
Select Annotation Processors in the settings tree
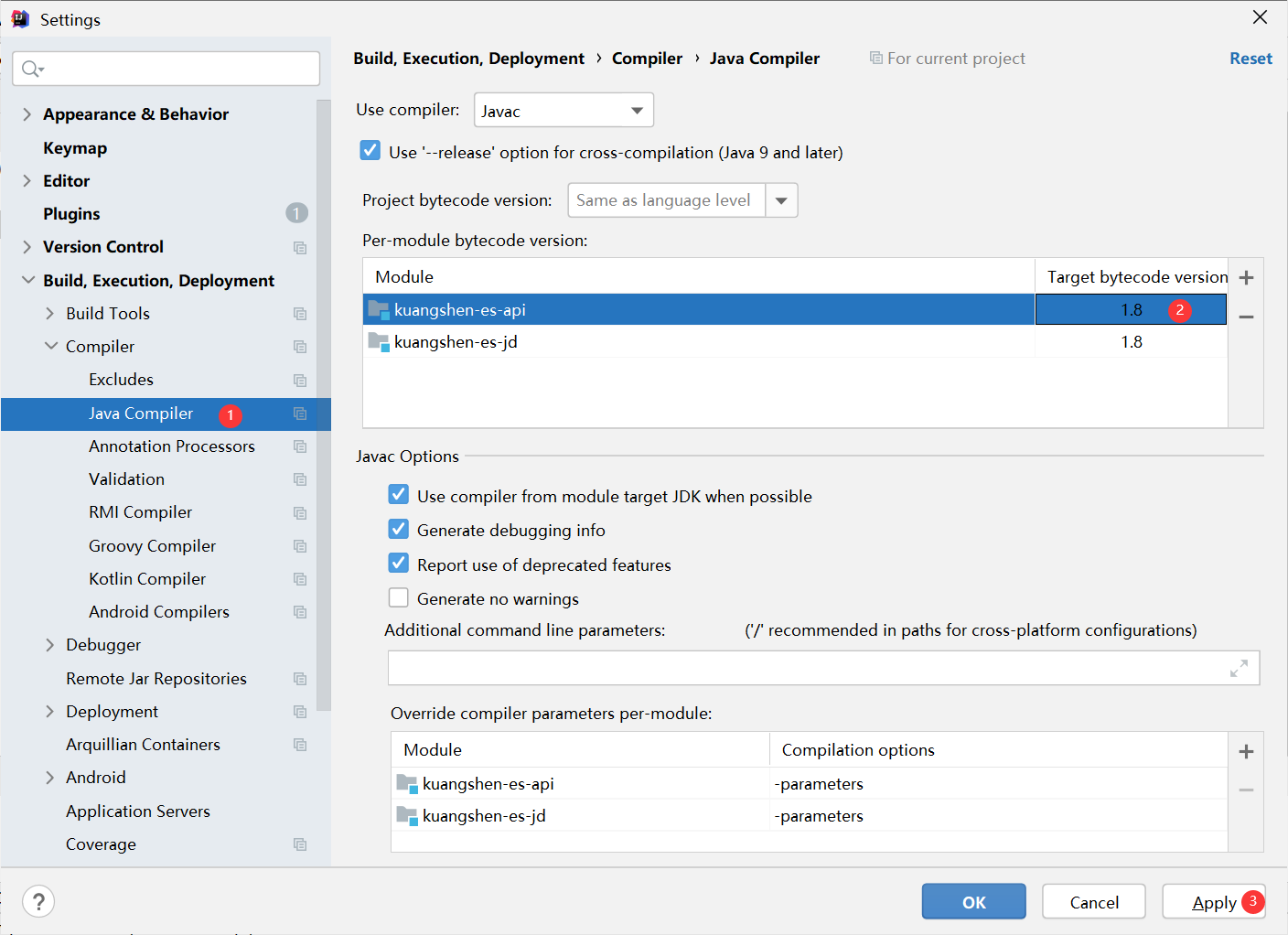click(x=171, y=446)
